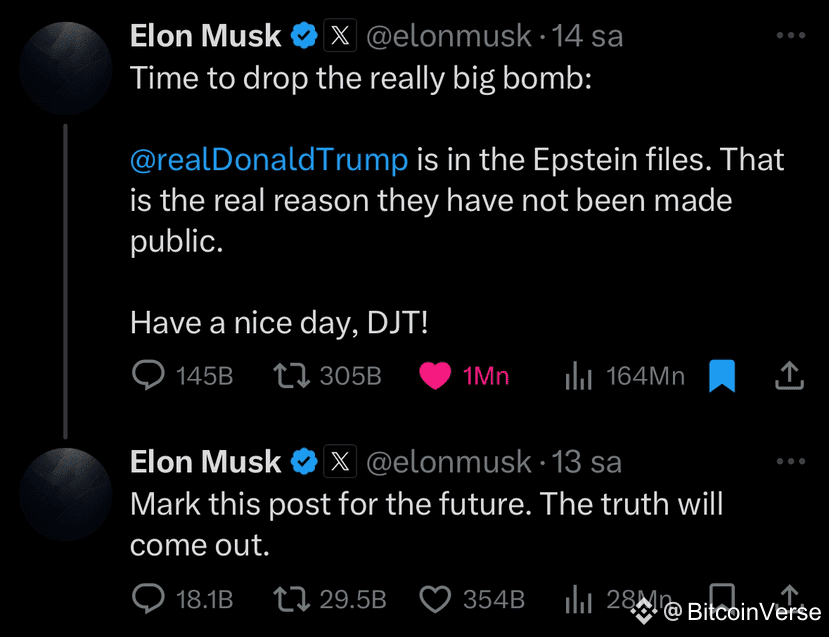The width and height of the screenshot is (829, 637).
Task: Share the first post via share icon
Action: click(x=789, y=376)
